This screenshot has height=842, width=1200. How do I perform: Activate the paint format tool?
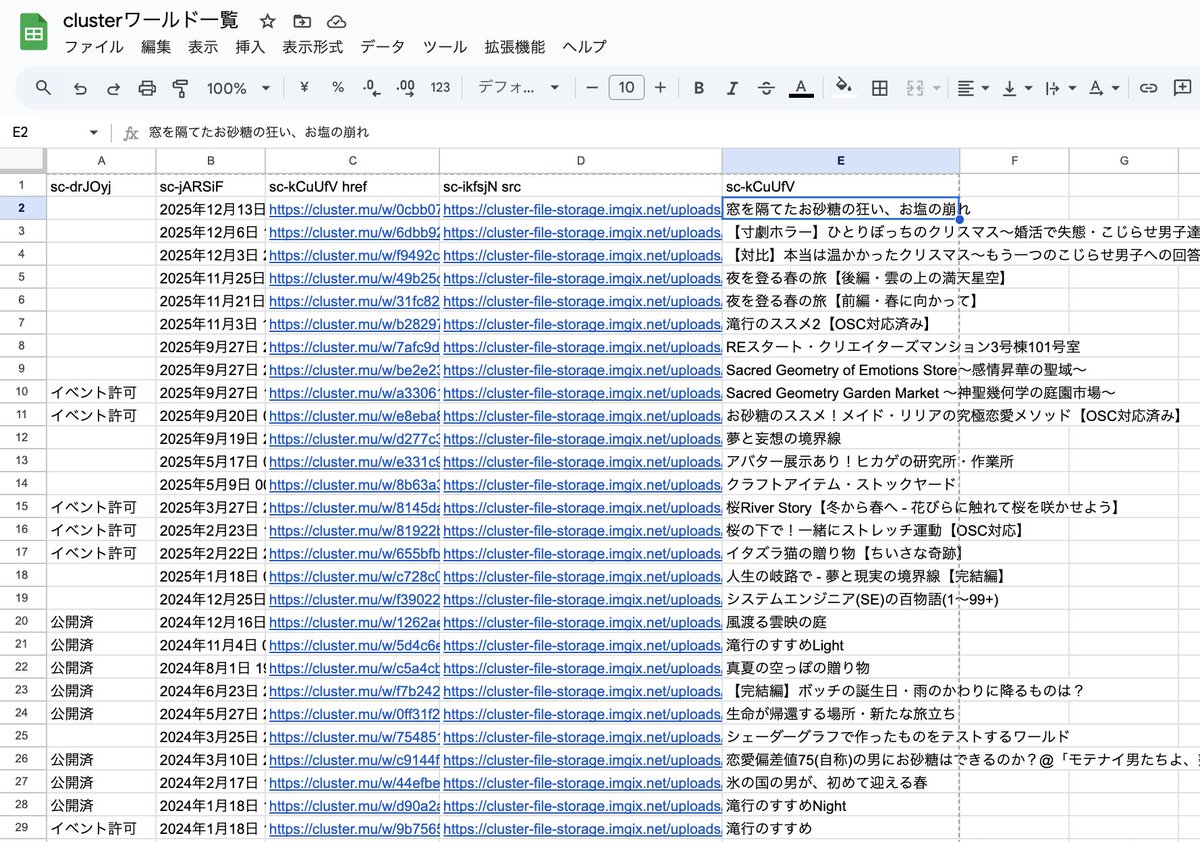pyautogui.click(x=181, y=88)
